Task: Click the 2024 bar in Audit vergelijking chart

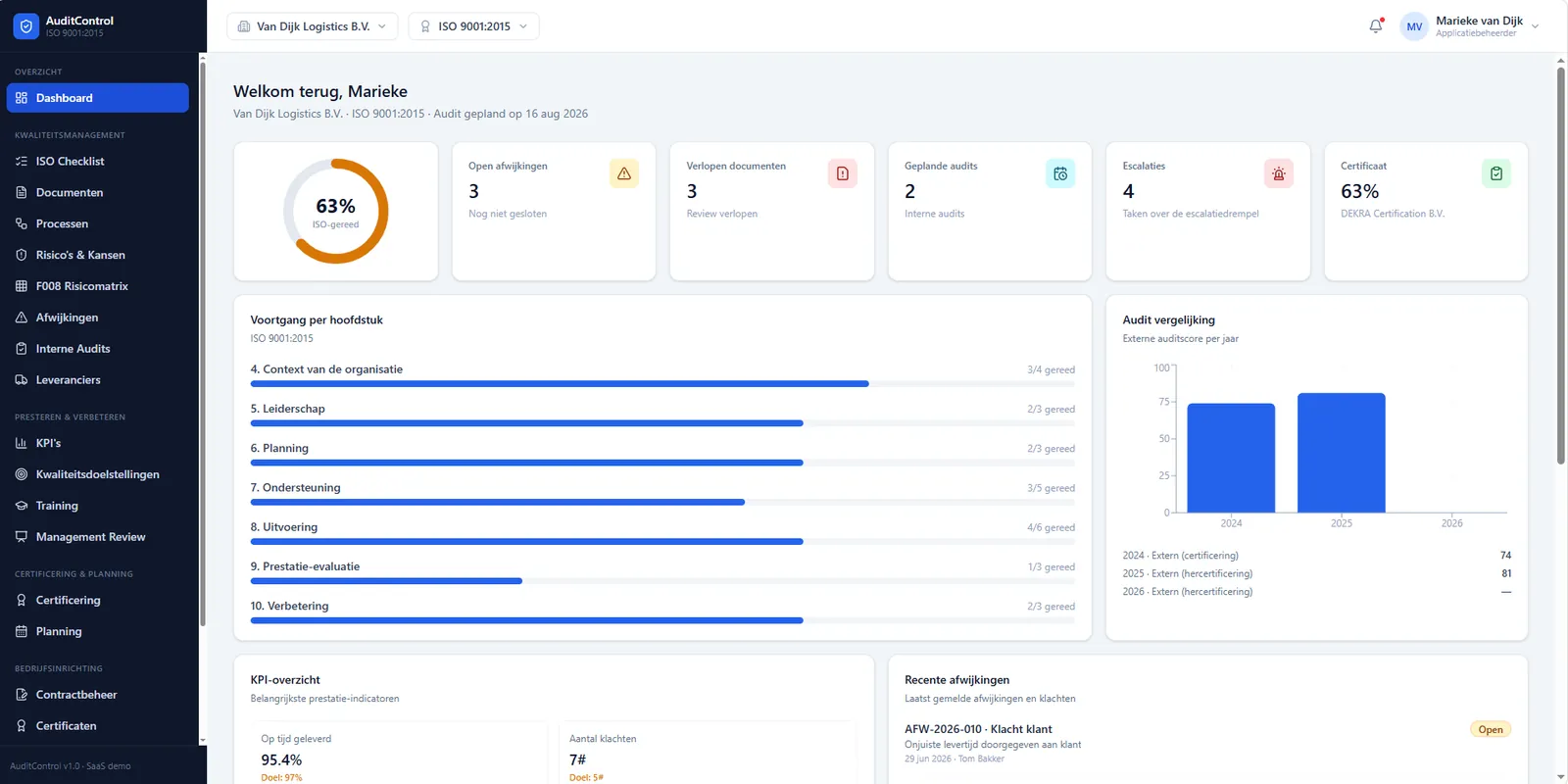Action: (1231, 458)
